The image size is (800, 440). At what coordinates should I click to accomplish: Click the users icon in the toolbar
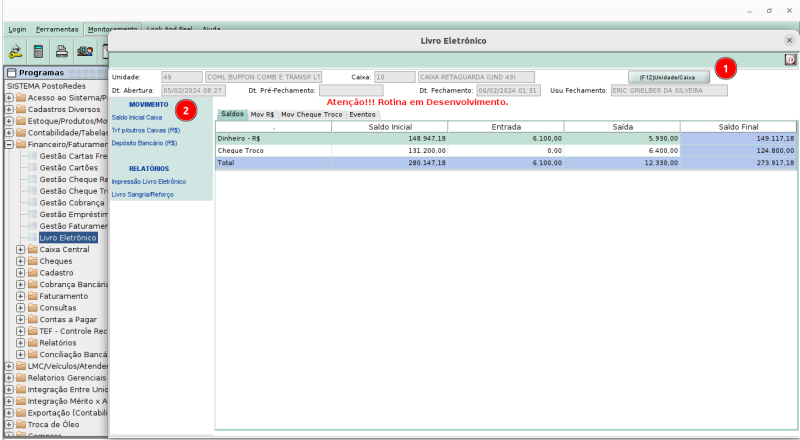tap(85, 50)
